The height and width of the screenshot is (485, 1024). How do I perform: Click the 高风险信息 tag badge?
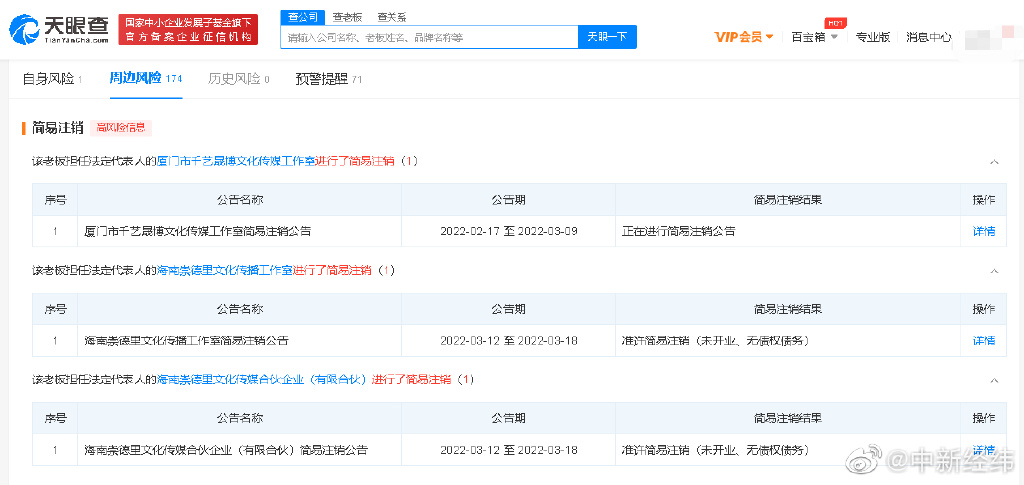coord(121,128)
